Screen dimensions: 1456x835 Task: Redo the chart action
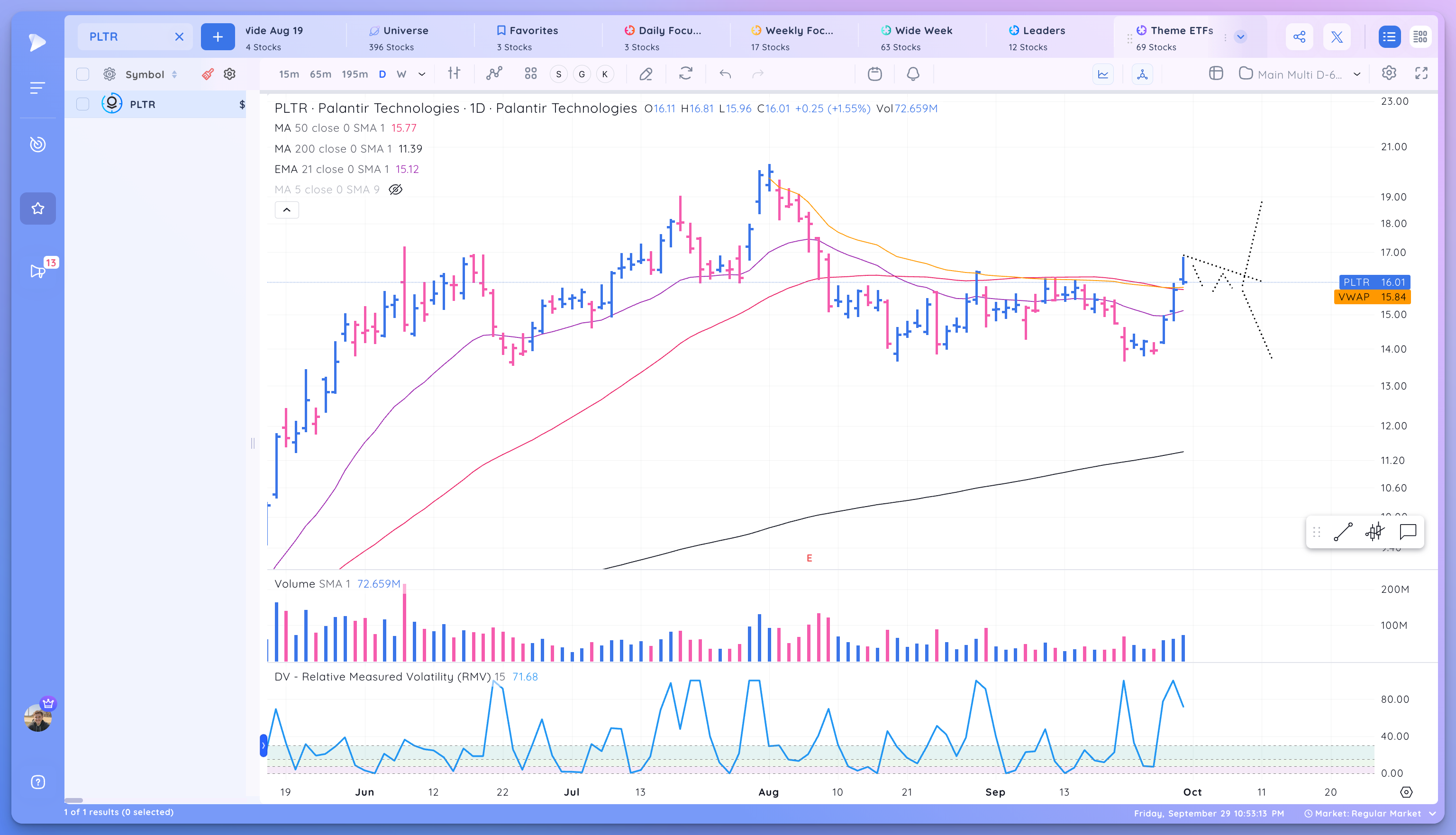pyautogui.click(x=758, y=74)
